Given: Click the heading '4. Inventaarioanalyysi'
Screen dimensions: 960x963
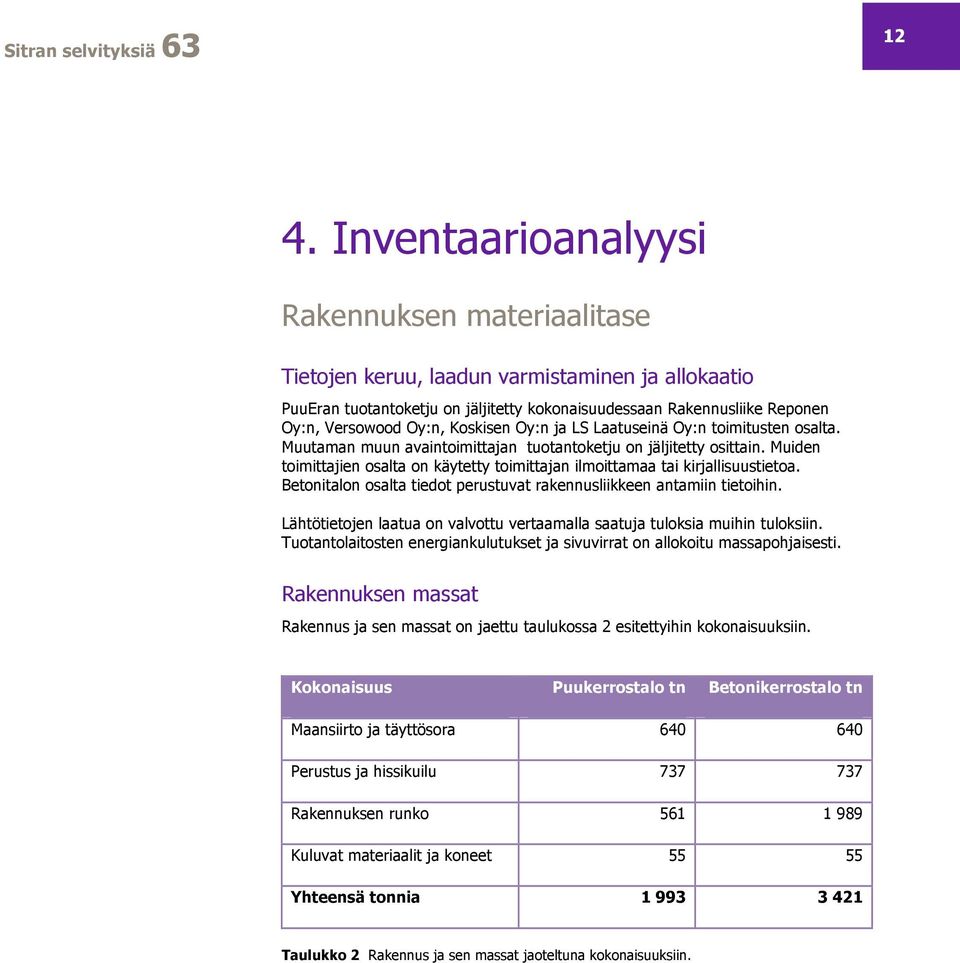Looking at the screenshot, I should tap(494, 239).
